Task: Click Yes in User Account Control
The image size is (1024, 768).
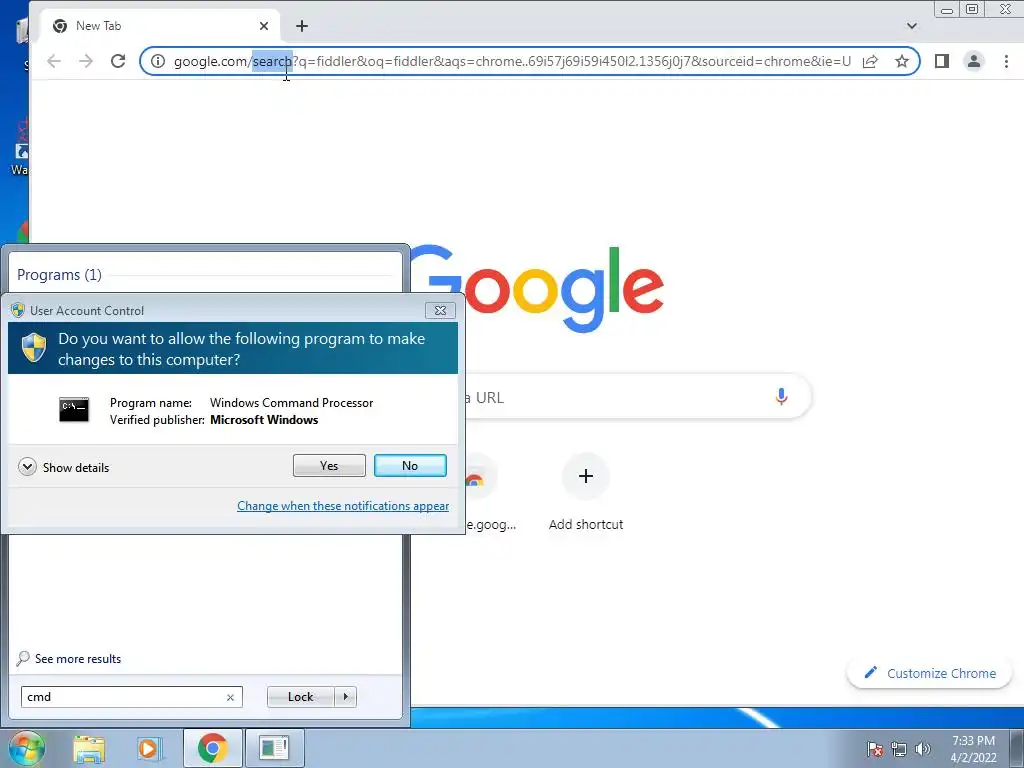Action: coord(329,466)
